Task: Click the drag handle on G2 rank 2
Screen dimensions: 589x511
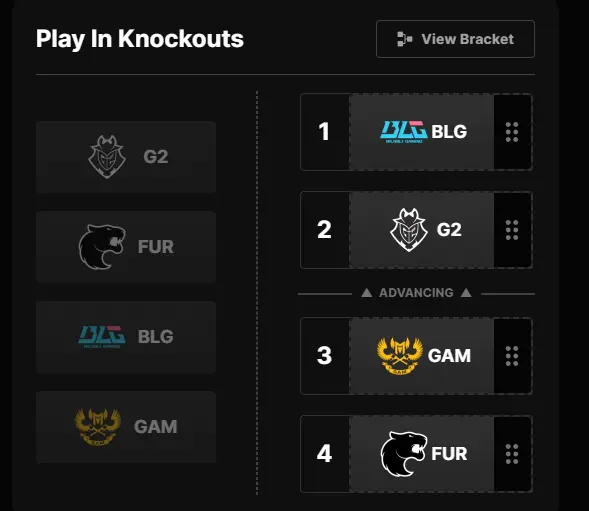Action: tap(512, 230)
